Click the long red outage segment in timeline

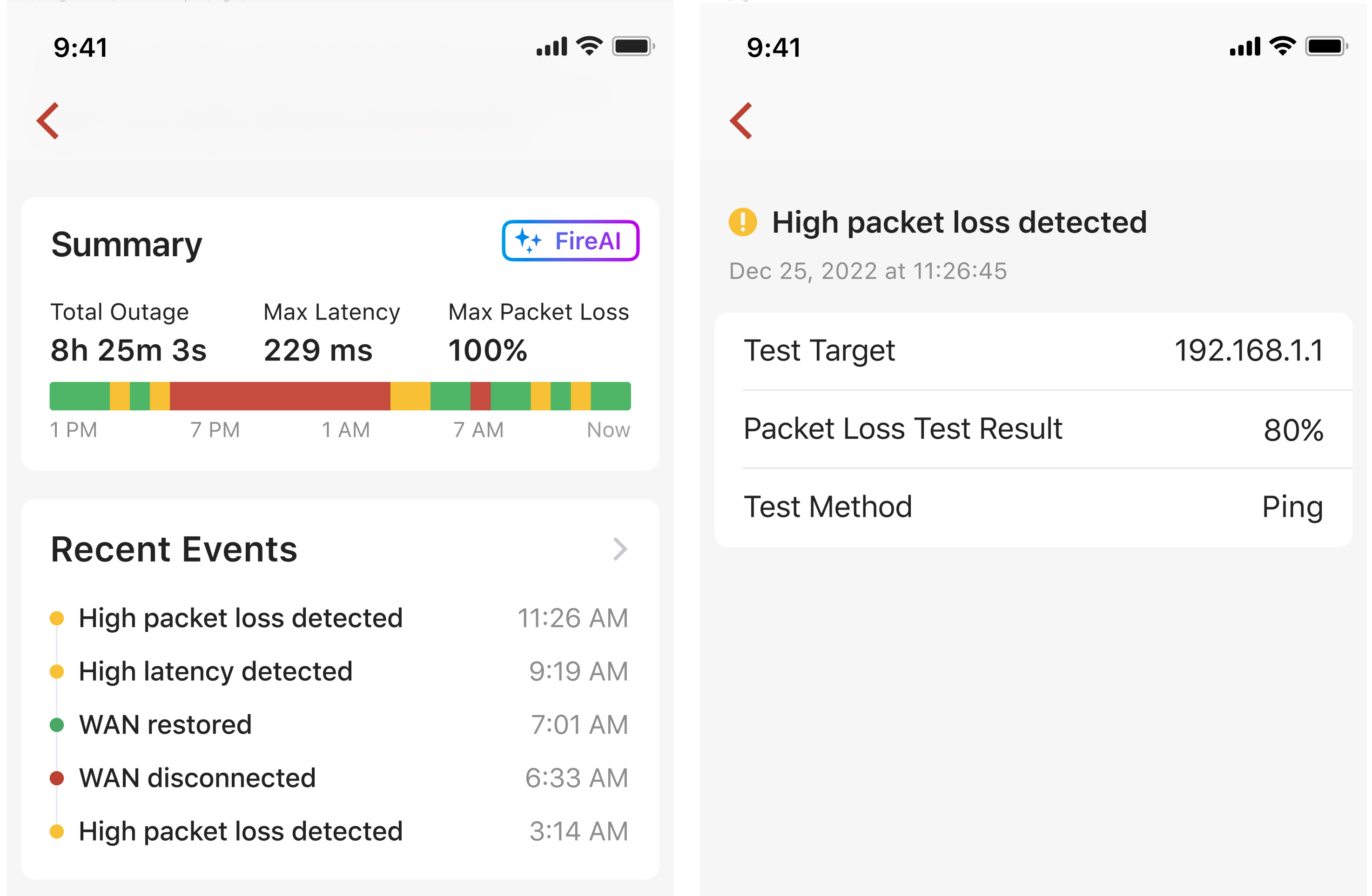point(280,396)
